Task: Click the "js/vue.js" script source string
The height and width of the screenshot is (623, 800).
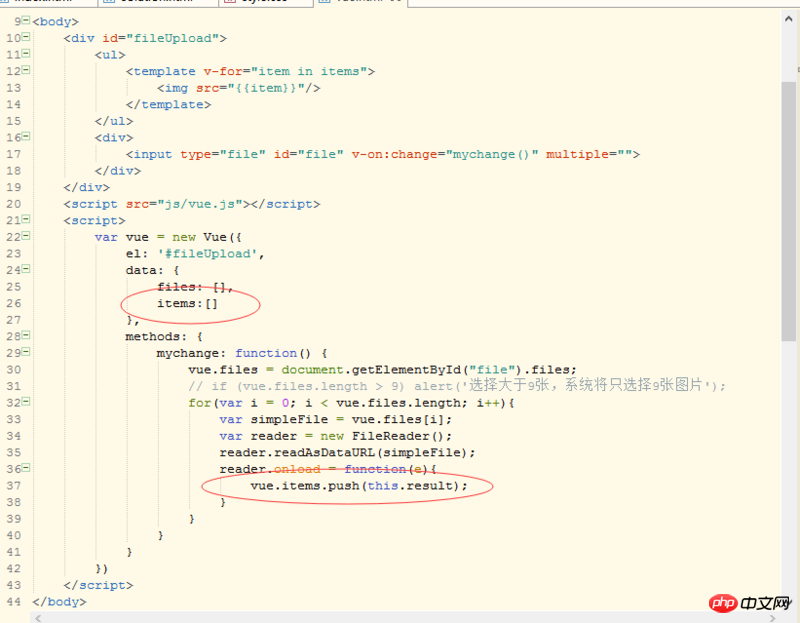Action: tap(200, 204)
